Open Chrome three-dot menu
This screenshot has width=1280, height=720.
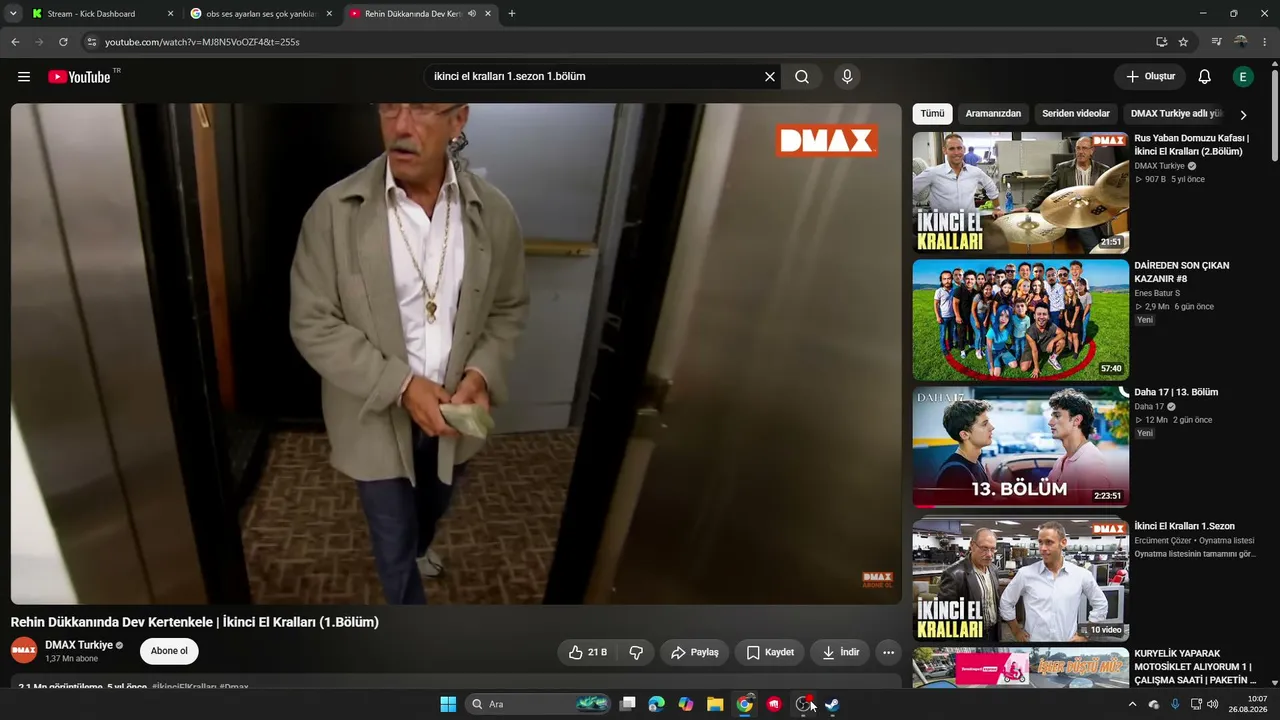click(x=1265, y=42)
